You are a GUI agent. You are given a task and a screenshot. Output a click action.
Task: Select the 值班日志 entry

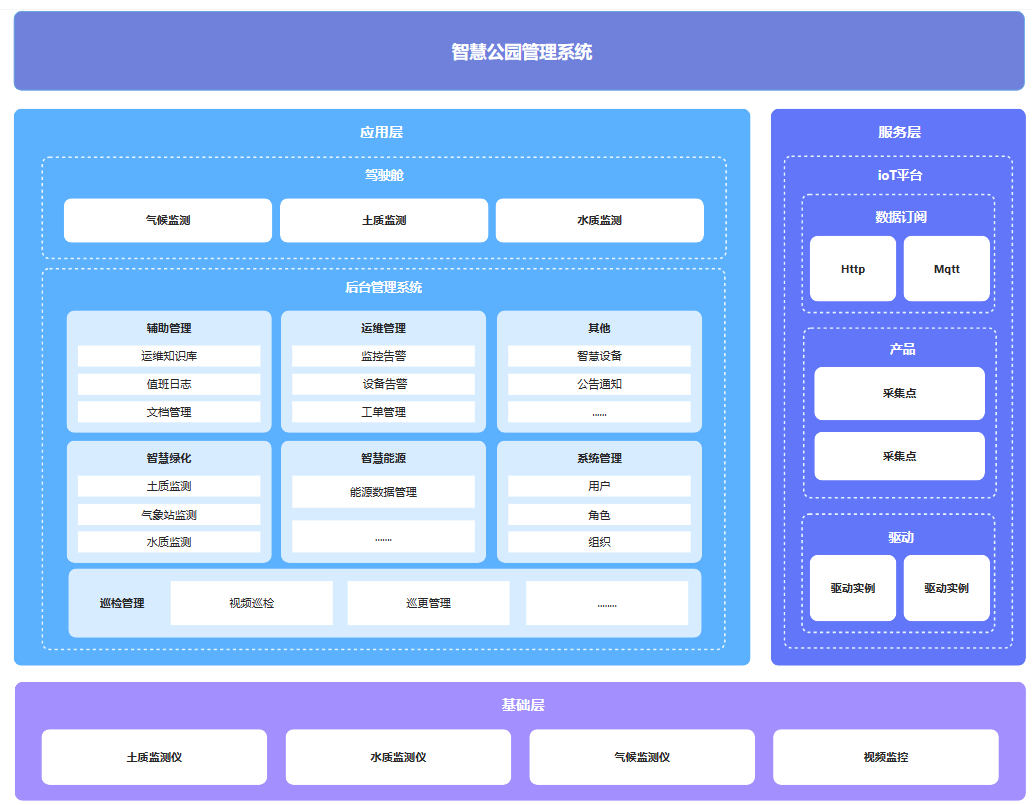[x=169, y=384]
